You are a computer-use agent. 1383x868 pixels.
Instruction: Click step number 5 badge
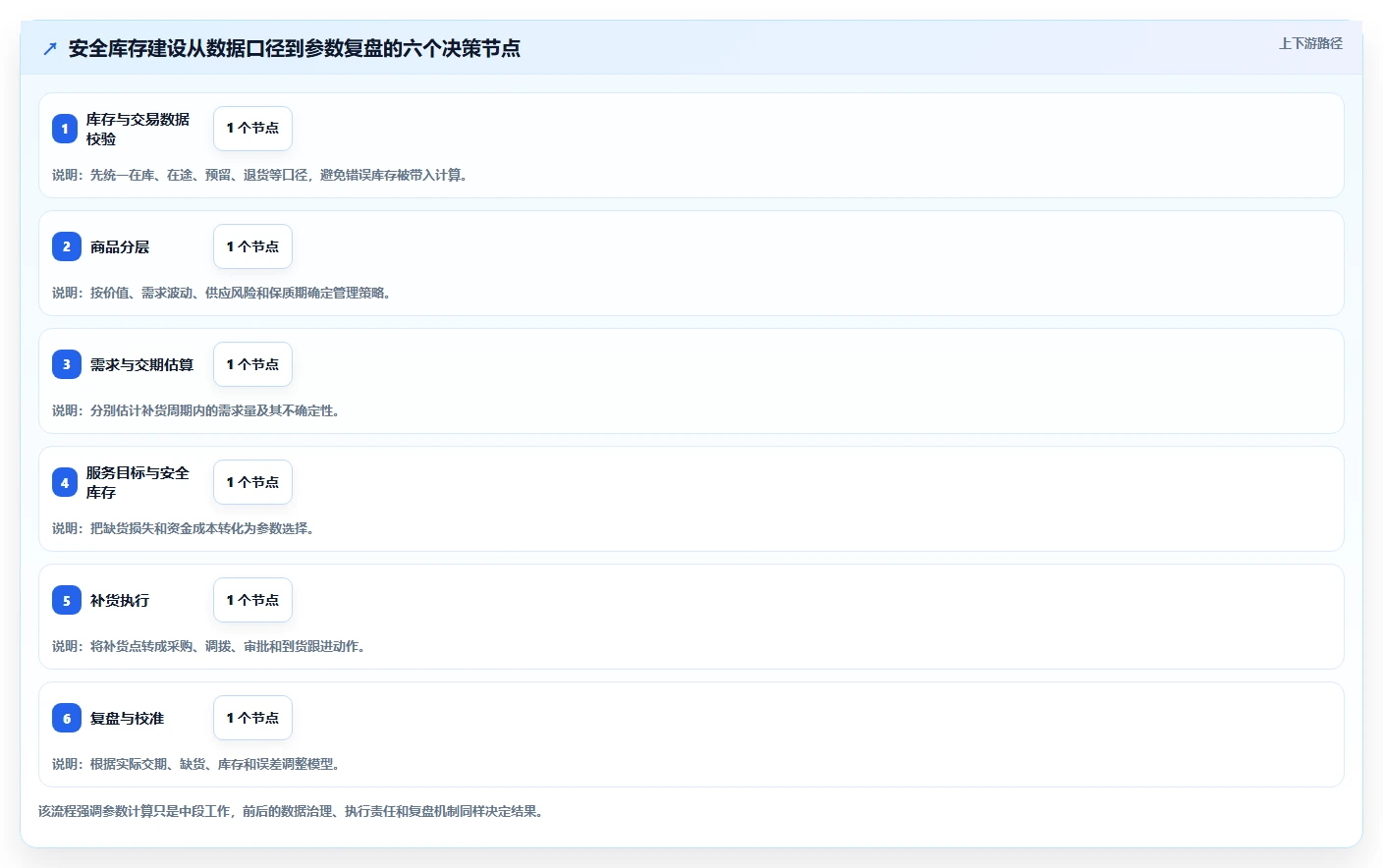[67, 600]
